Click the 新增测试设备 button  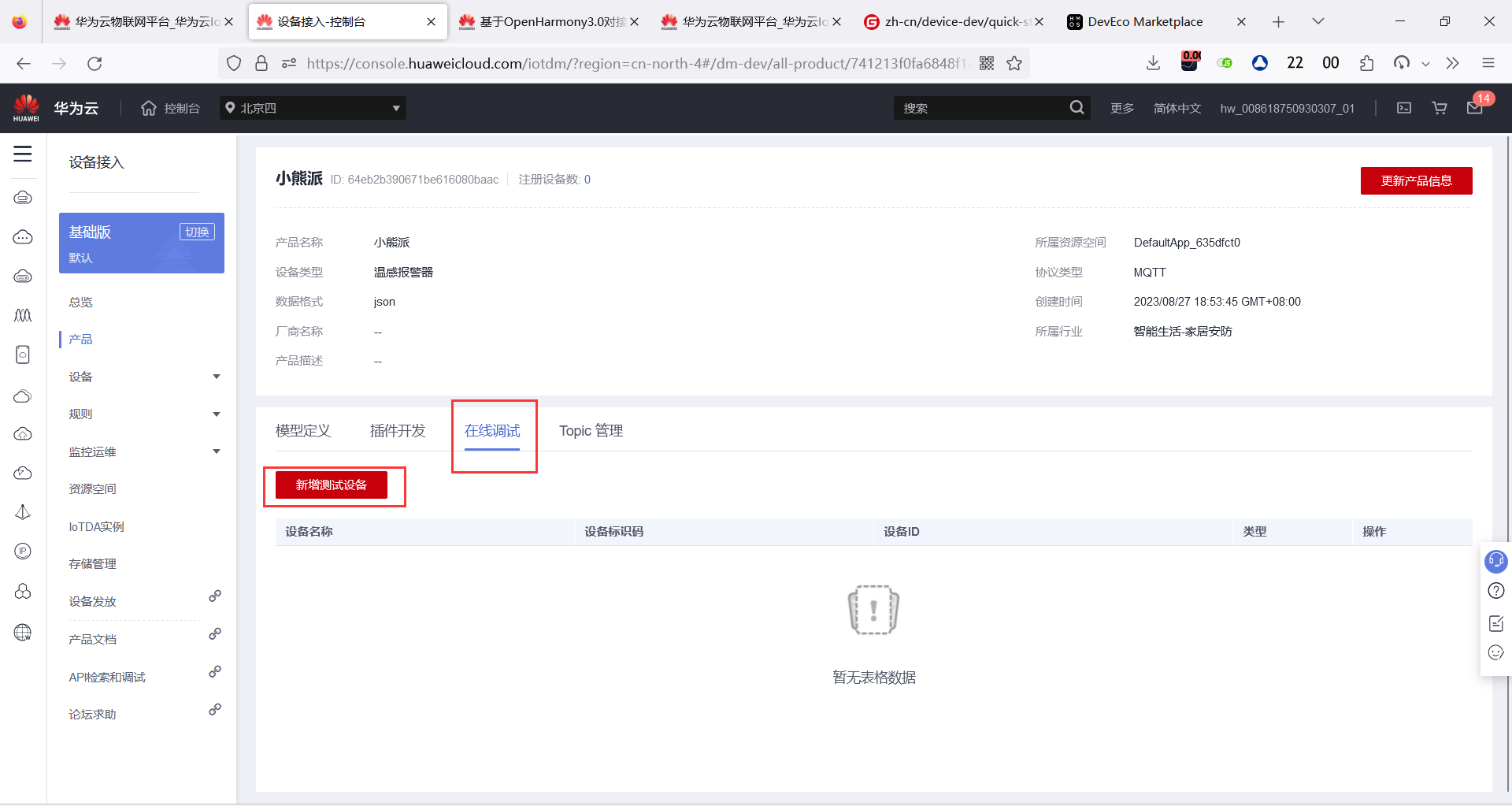[x=332, y=485]
